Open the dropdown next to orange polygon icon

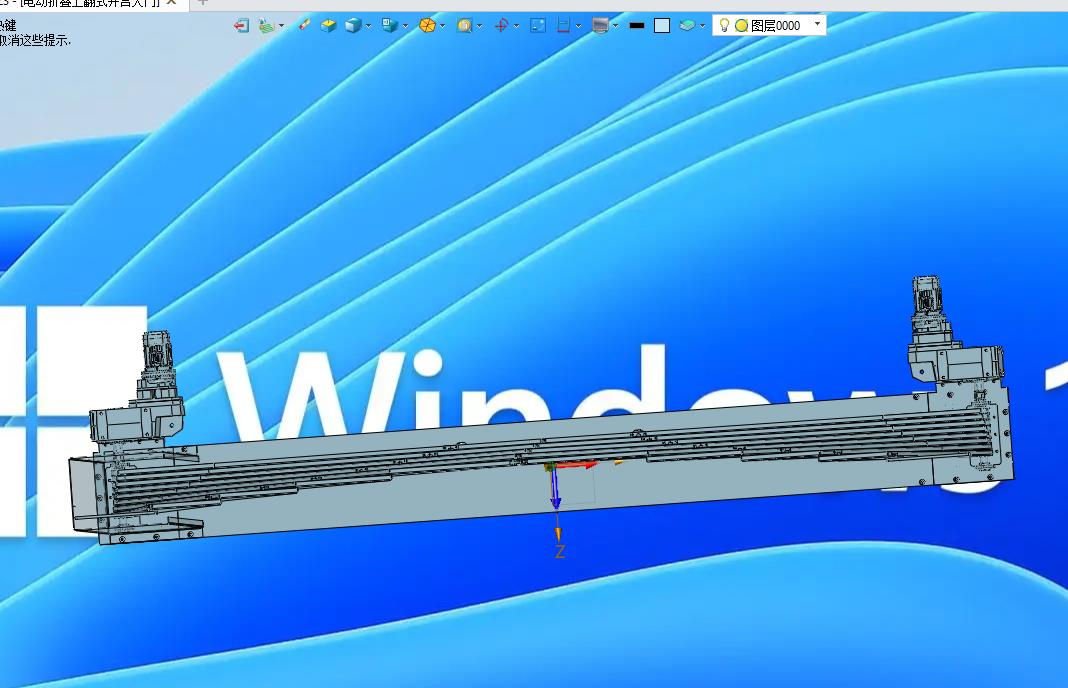coord(443,26)
